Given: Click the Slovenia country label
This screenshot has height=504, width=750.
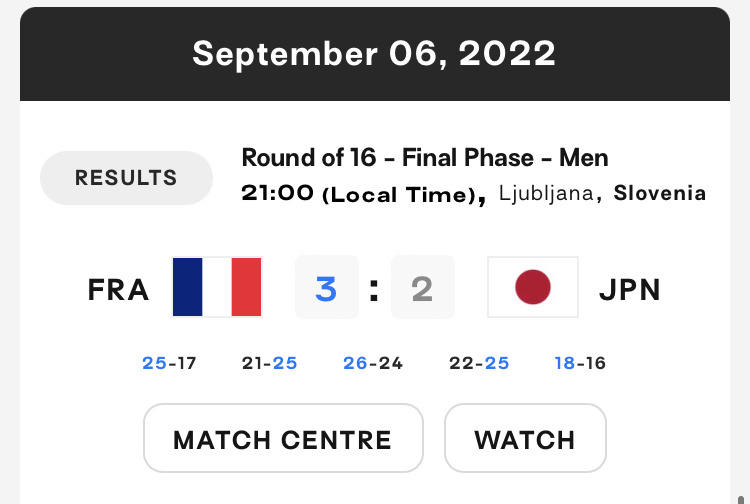Looking at the screenshot, I should [660, 193].
